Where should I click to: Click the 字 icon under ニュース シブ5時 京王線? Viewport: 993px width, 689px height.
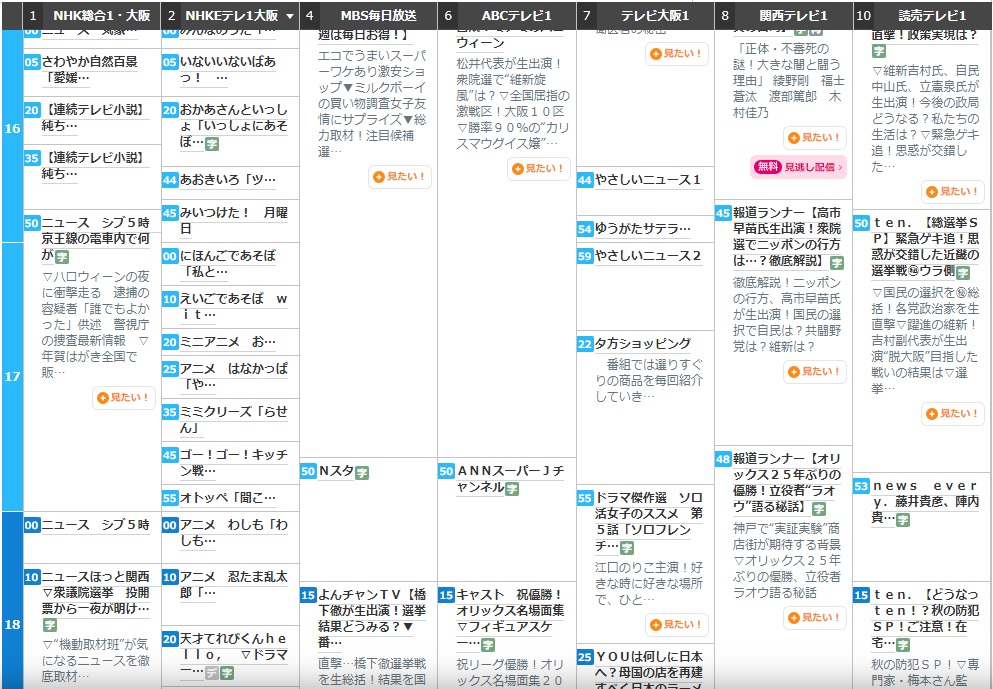(x=61, y=257)
